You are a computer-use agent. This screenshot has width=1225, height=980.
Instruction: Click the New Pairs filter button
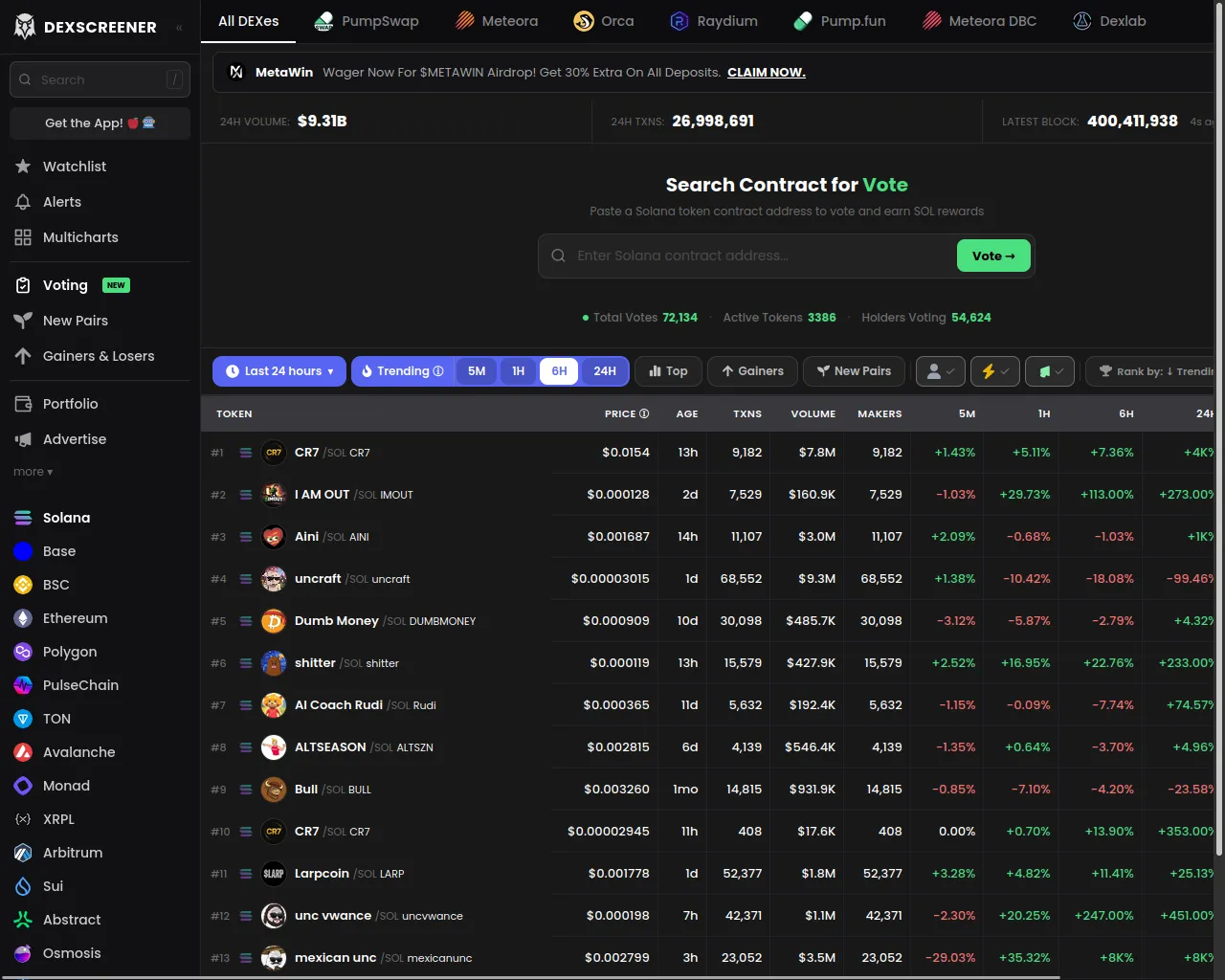click(854, 371)
